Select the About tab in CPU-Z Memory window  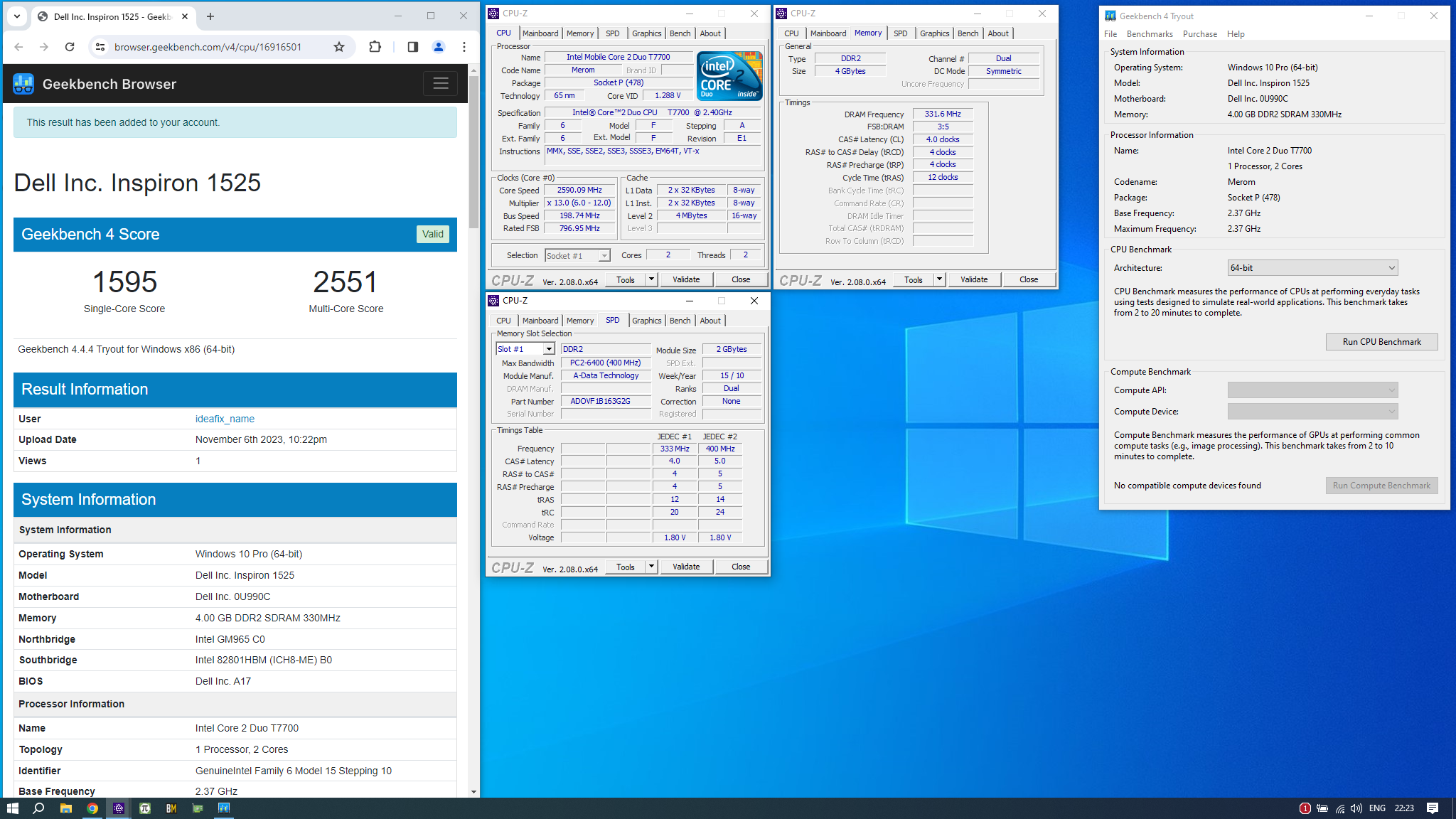pyautogui.click(x=997, y=33)
